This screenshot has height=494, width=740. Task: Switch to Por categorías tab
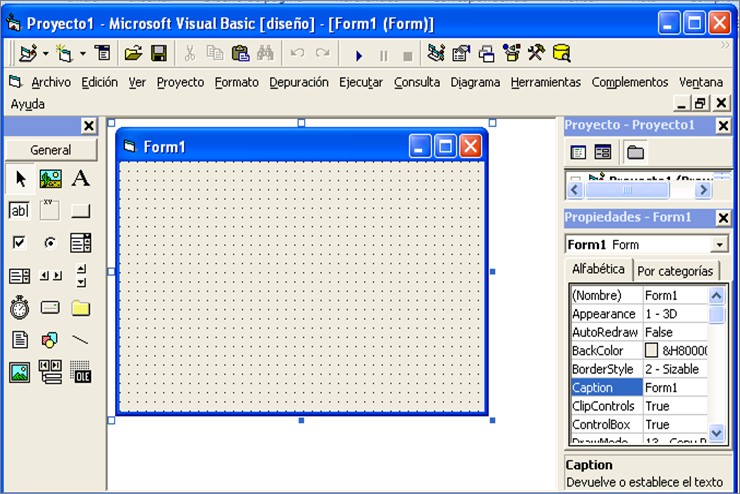click(x=675, y=271)
